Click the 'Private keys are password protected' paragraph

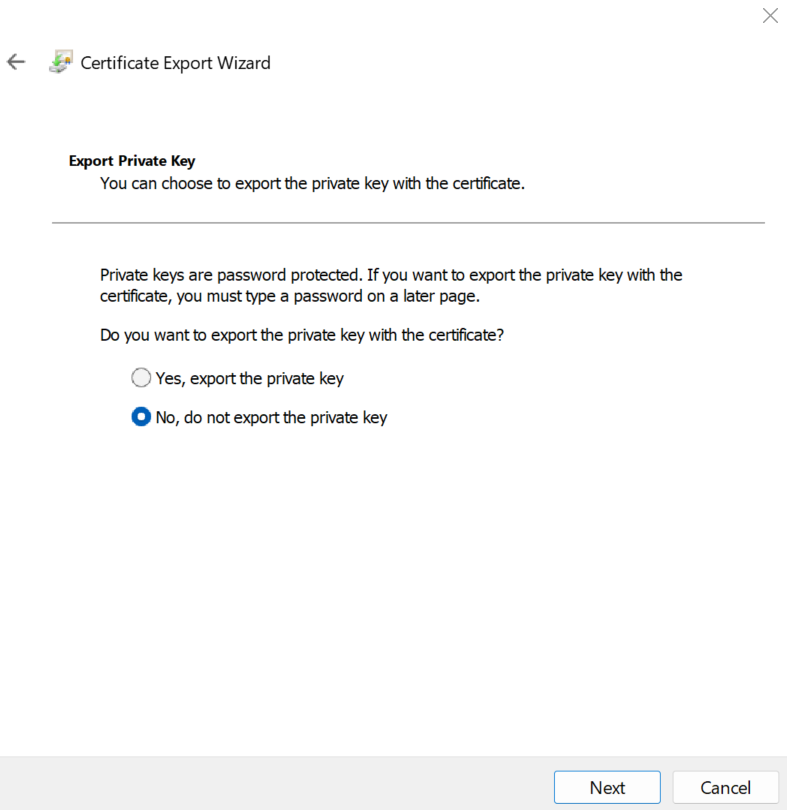(x=391, y=285)
